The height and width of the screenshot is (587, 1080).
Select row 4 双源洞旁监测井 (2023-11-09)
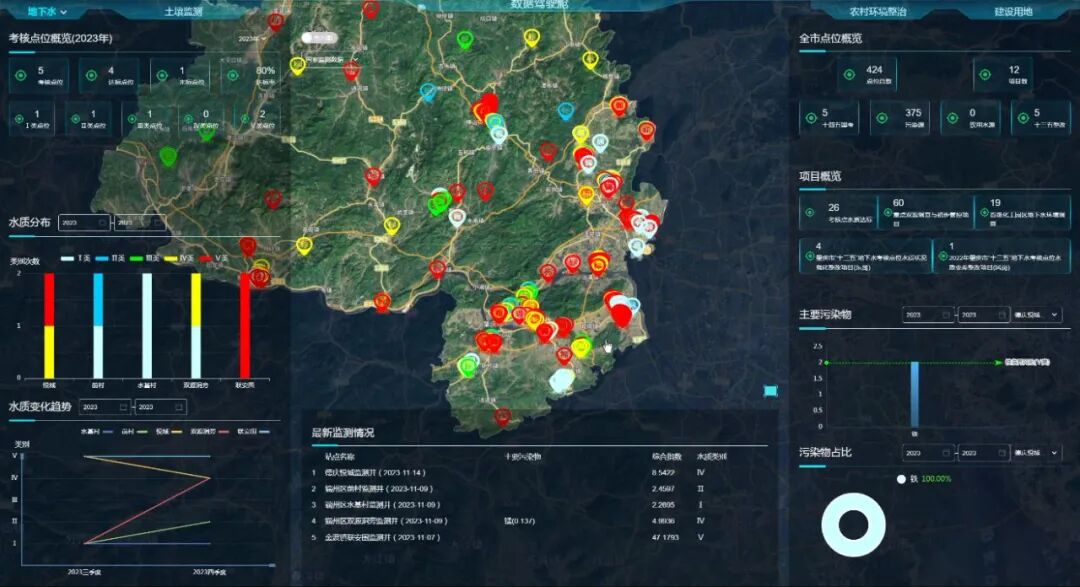coord(539,521)
